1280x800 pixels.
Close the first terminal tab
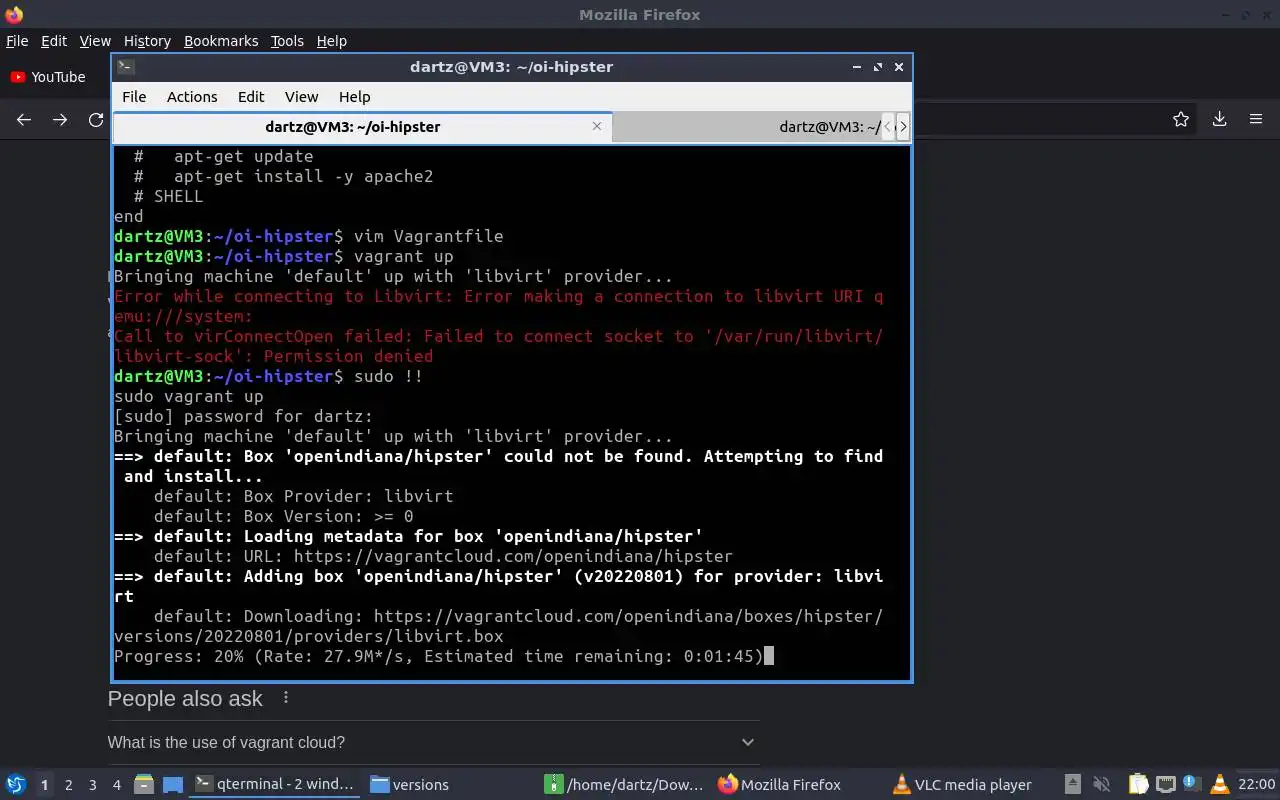[597, 126]
